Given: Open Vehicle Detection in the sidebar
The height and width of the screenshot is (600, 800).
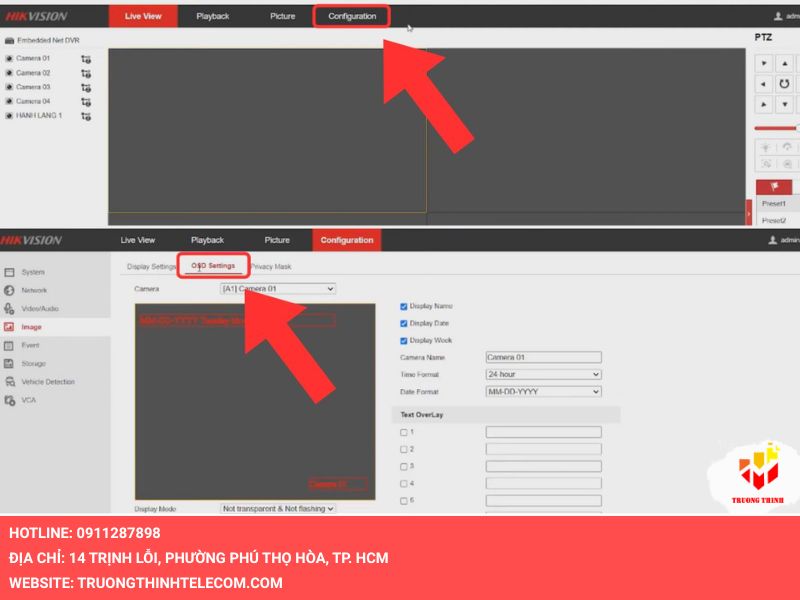Looking at the screenshot, I should [x=48, y=382].
